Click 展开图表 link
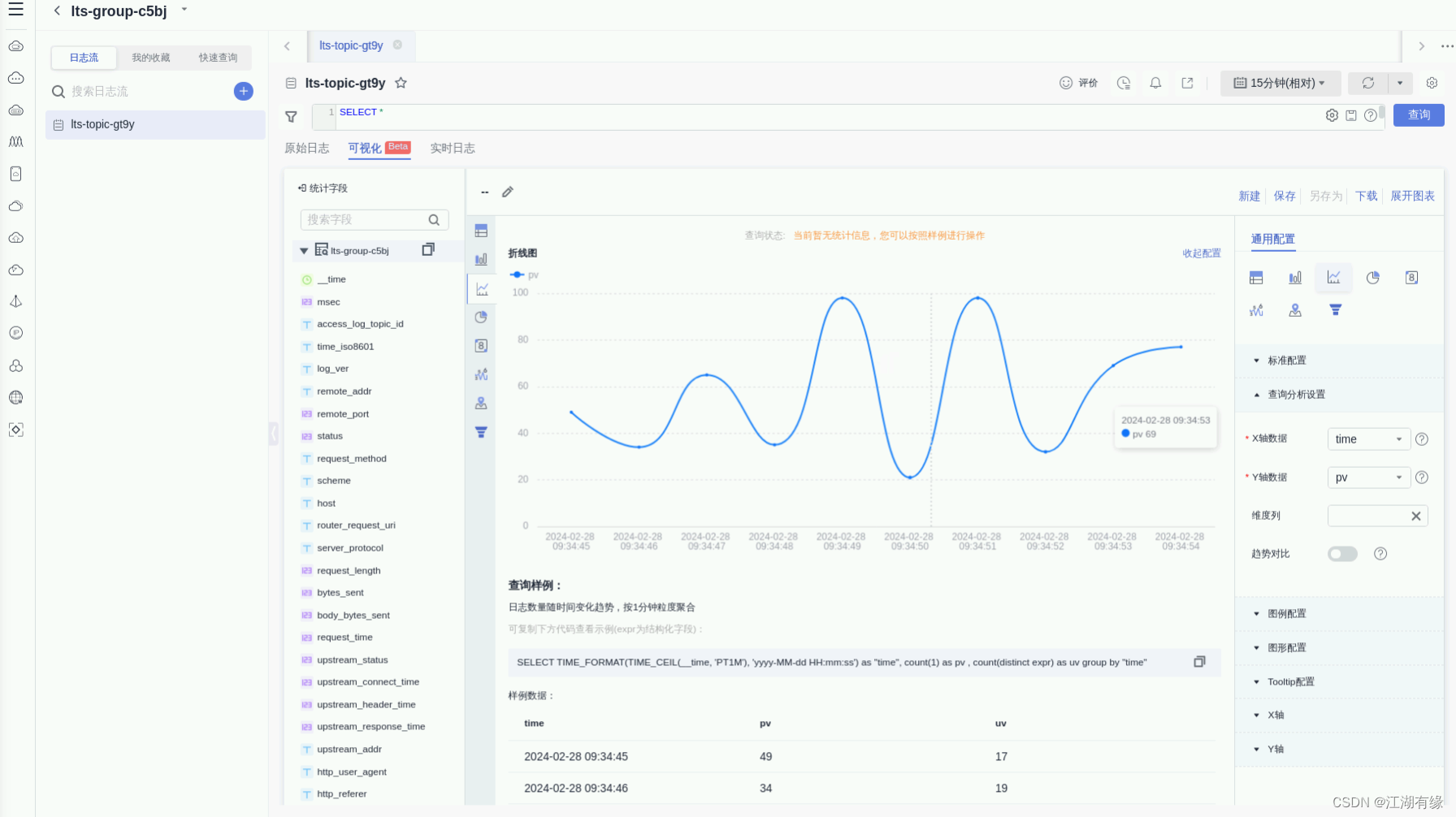This screenshot has height=817, width=1456. [x=1412, y=196]
